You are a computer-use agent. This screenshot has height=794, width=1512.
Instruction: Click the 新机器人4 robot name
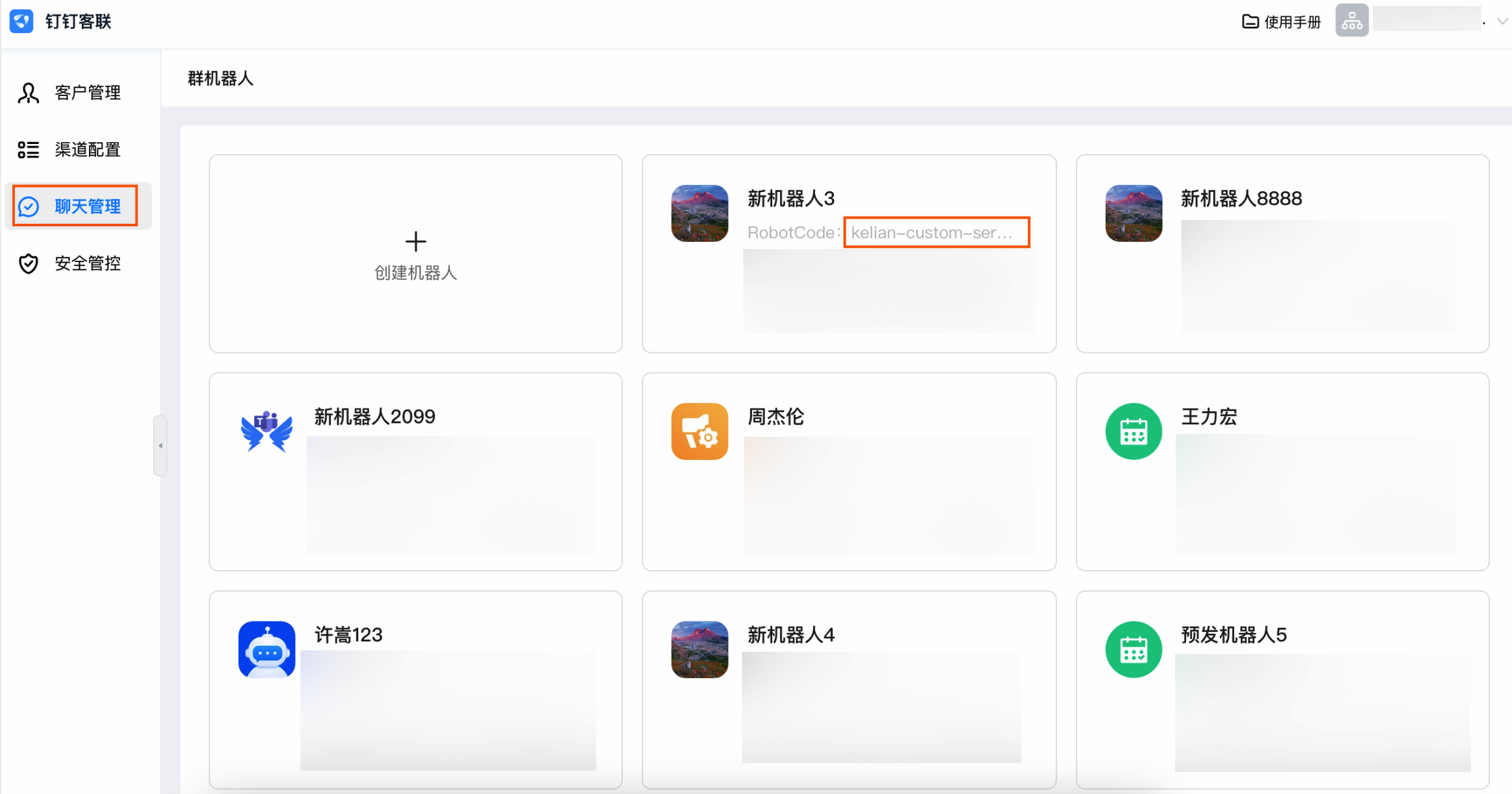(x=791, y=634)
